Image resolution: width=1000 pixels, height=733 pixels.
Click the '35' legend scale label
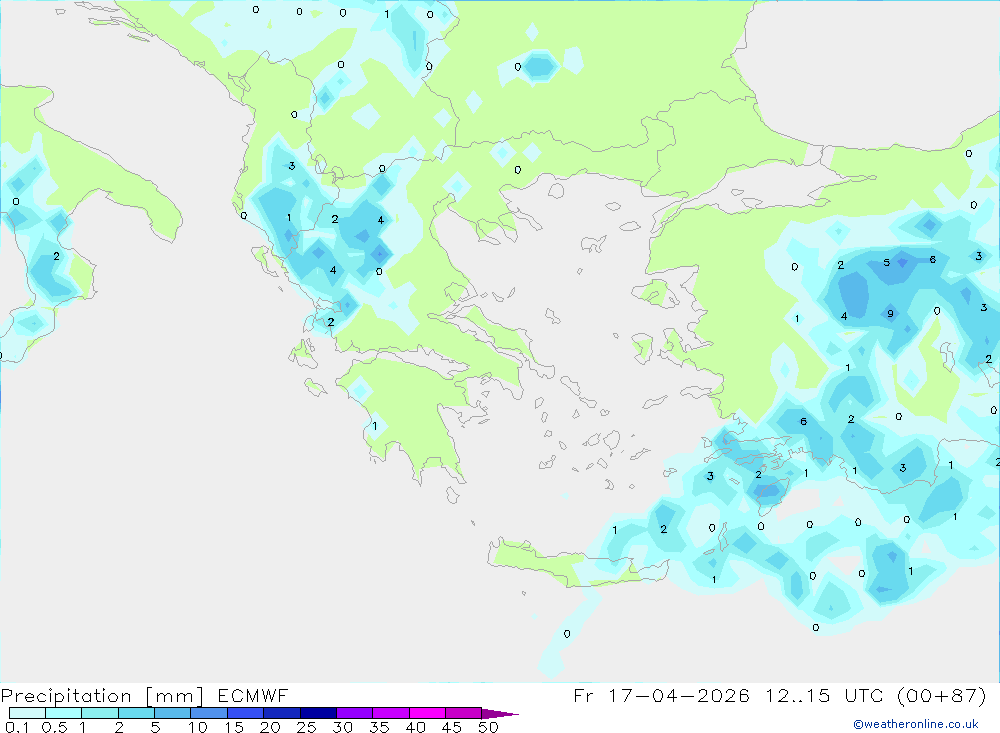point(379,727)
